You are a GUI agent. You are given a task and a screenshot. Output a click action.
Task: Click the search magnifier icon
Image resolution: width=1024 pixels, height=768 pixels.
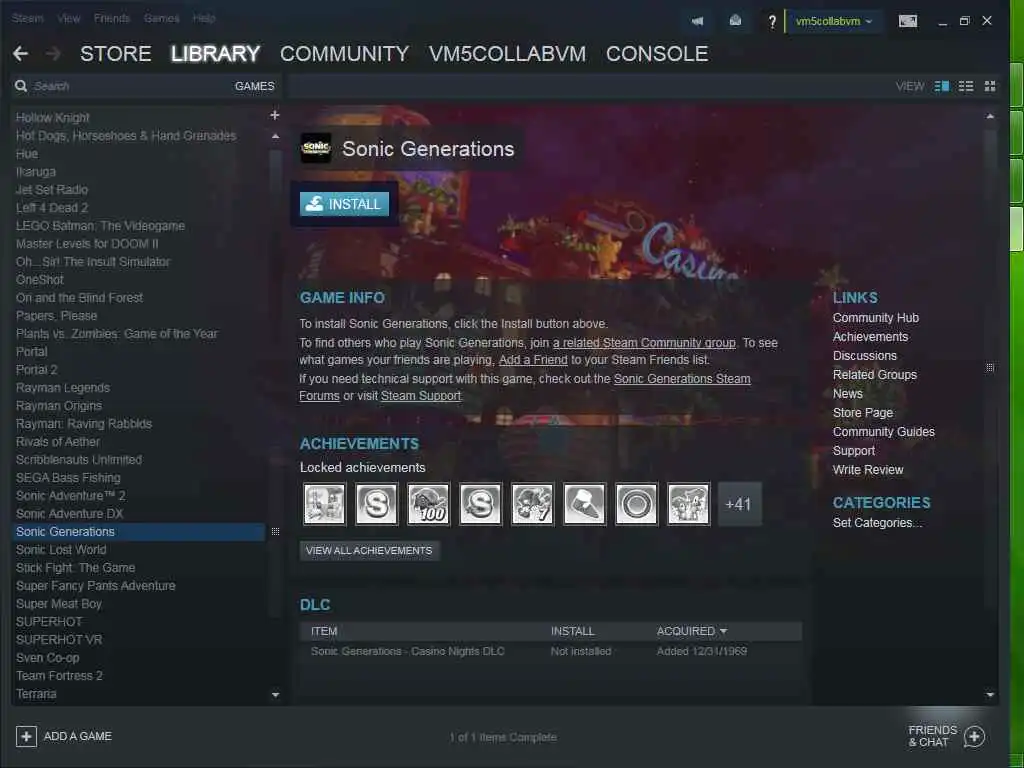(21, 86)
